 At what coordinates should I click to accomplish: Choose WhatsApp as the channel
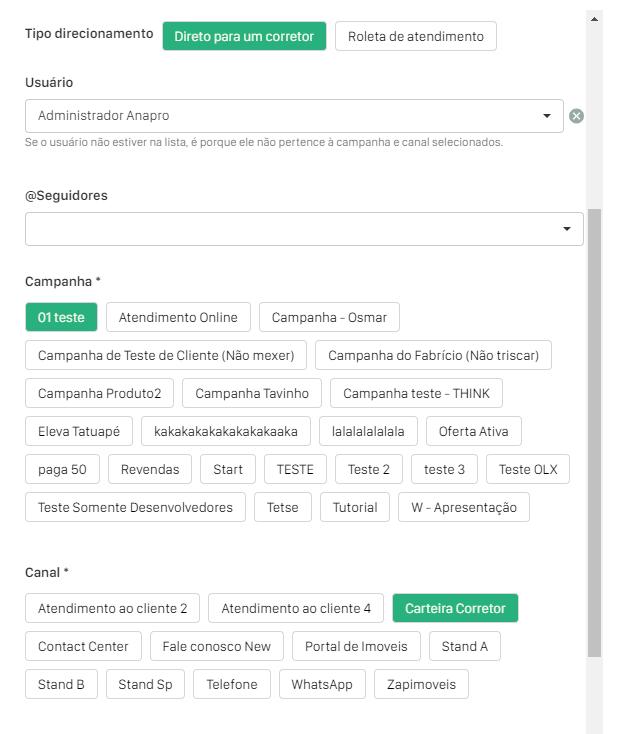(x=321, y=684)
